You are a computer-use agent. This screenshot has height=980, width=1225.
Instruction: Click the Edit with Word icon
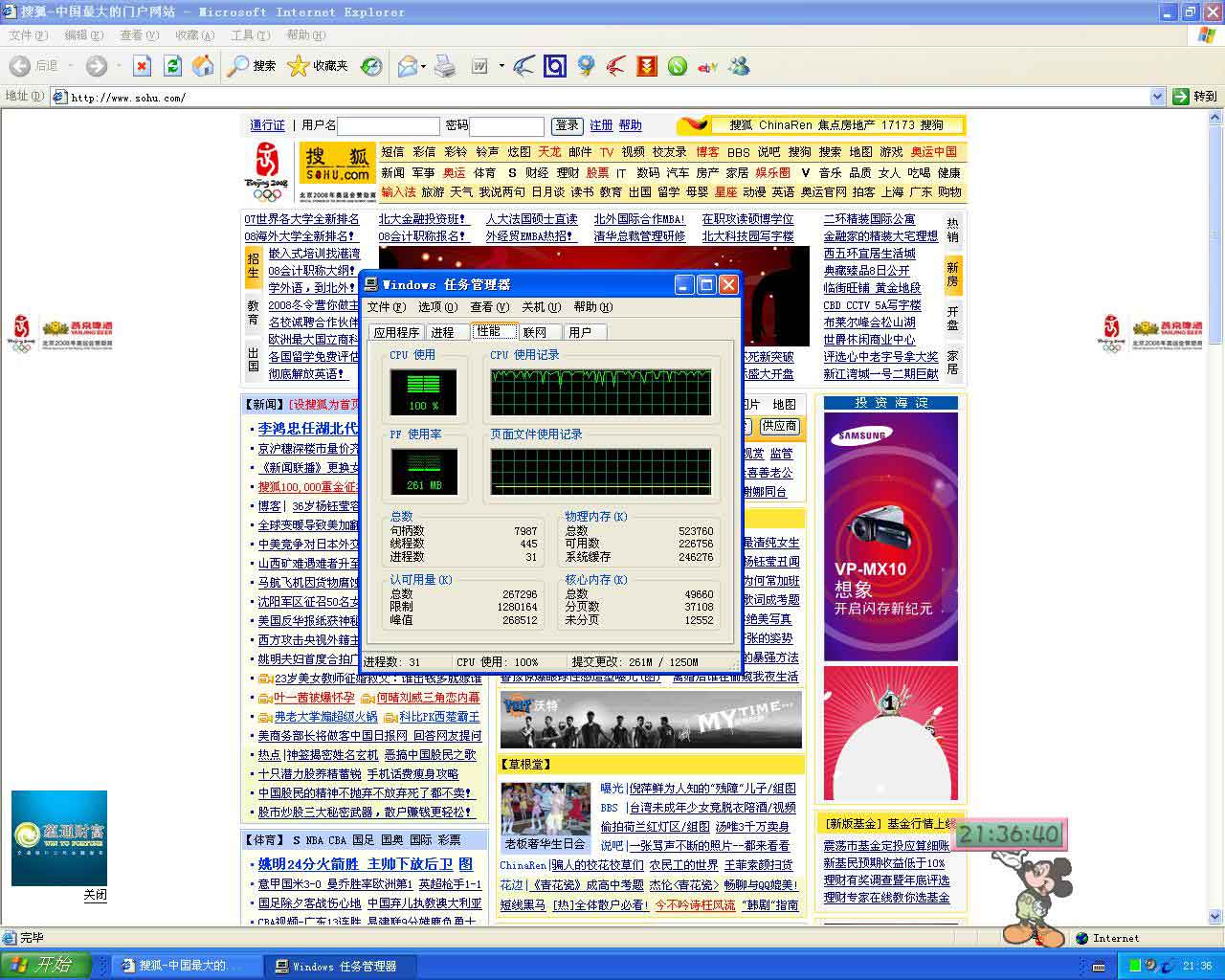[480, 66]
